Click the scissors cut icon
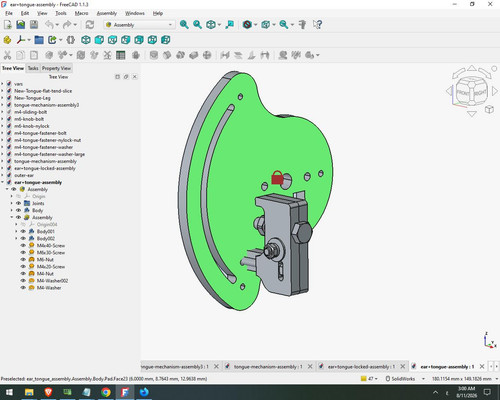Image resolution: width=500 pixels, height=400 pixels. (7, 55)
